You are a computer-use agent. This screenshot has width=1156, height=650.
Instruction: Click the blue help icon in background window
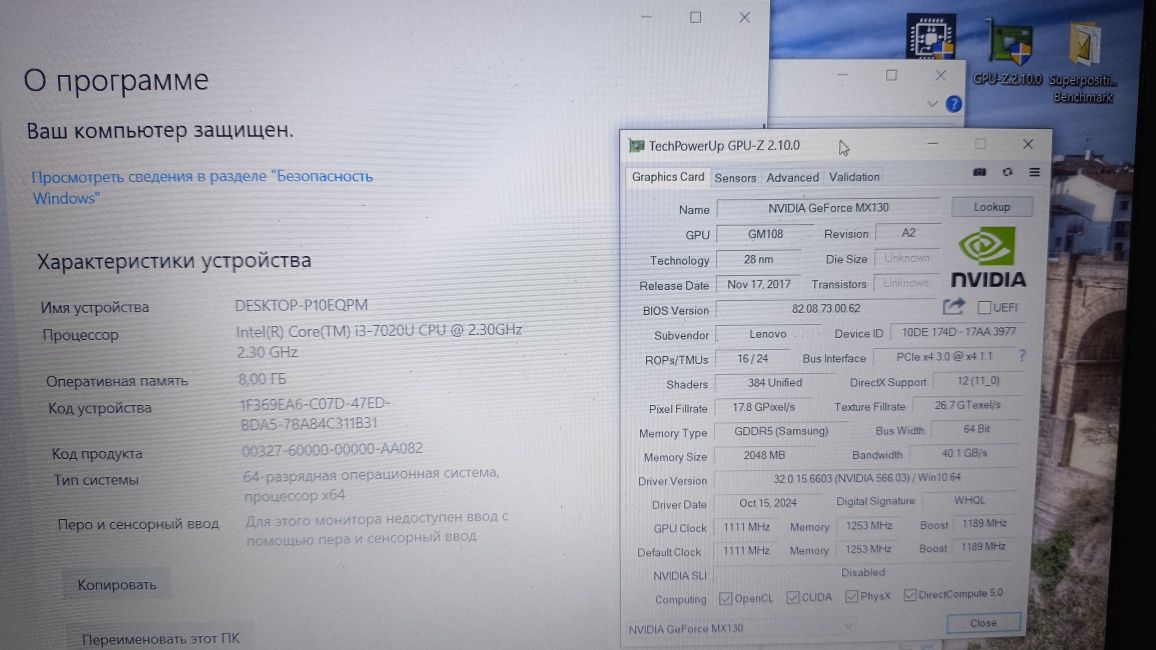[953, 104]
